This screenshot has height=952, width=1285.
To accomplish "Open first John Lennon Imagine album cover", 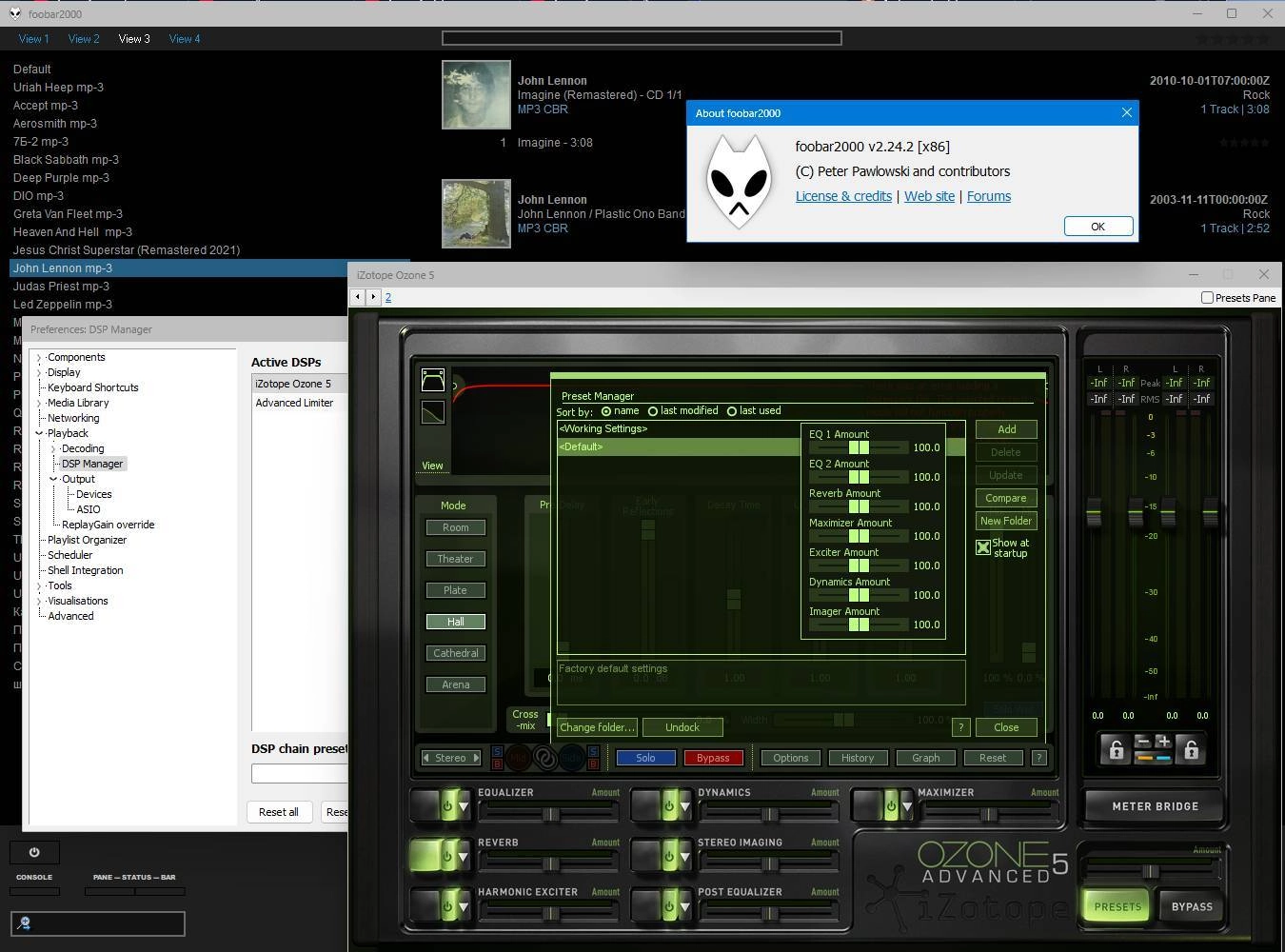I will click(476, 94).
